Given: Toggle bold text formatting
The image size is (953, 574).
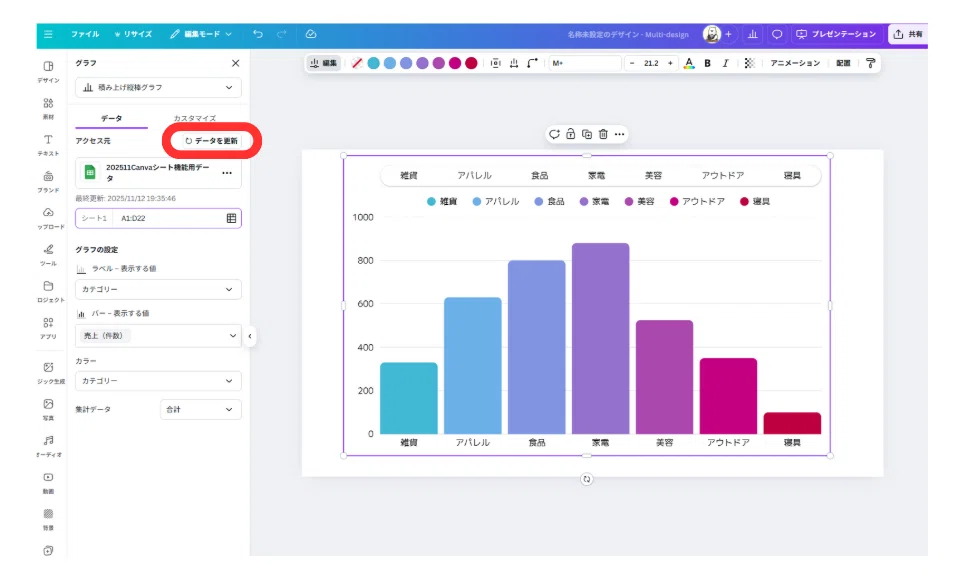Looking at the screenshot, I should tap(707, 63).
